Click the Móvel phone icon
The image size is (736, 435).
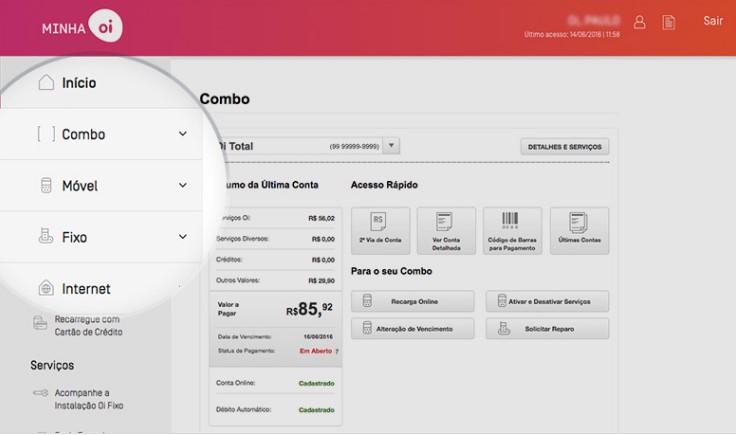click(46, 185)
